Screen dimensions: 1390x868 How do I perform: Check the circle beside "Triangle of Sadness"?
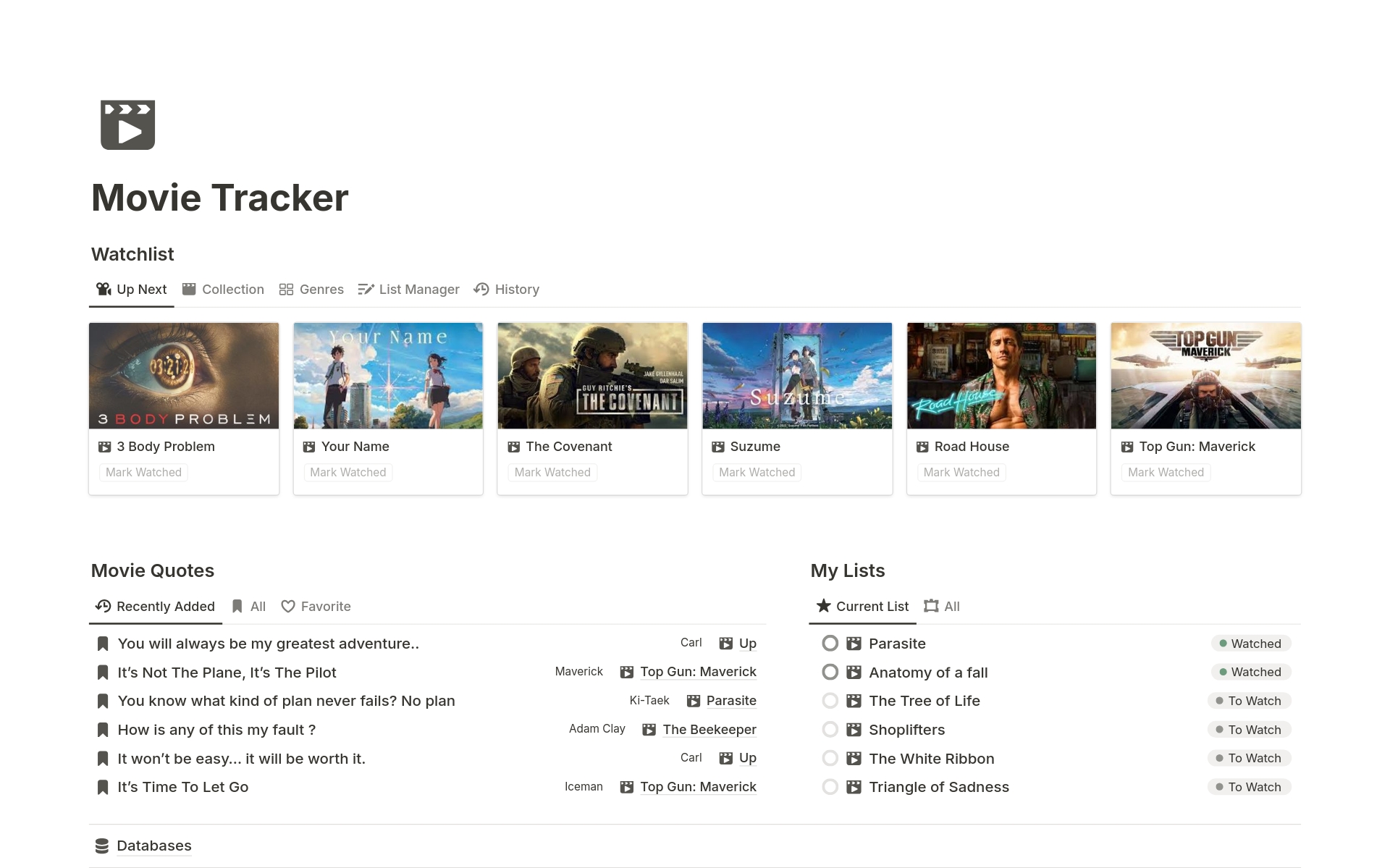point(830,787)
